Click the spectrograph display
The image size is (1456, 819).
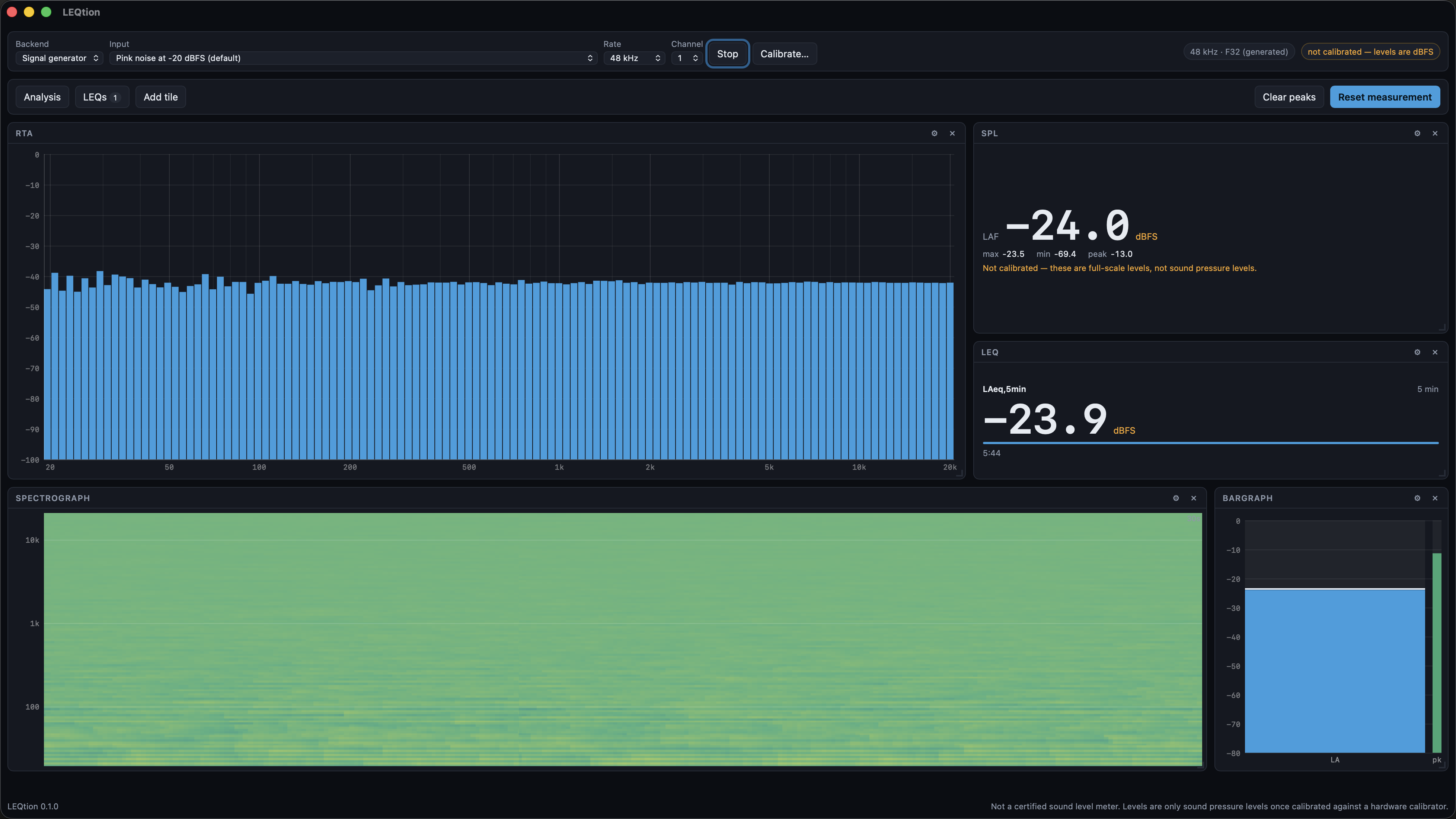pyautogui.click(x=623, y=639)
